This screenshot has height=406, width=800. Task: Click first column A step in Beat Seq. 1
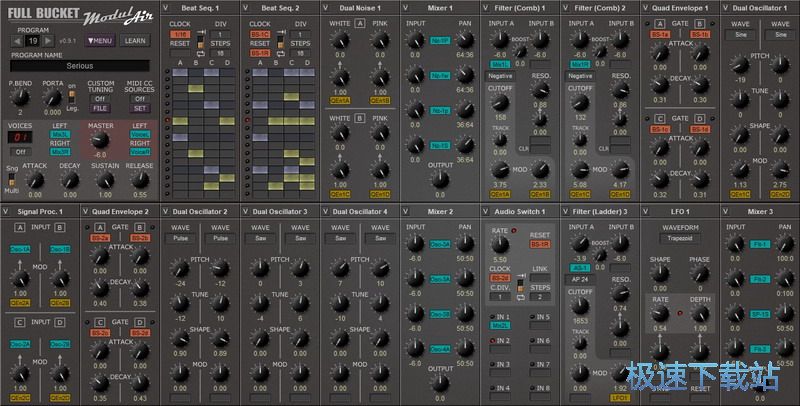(x=180, y=72)
